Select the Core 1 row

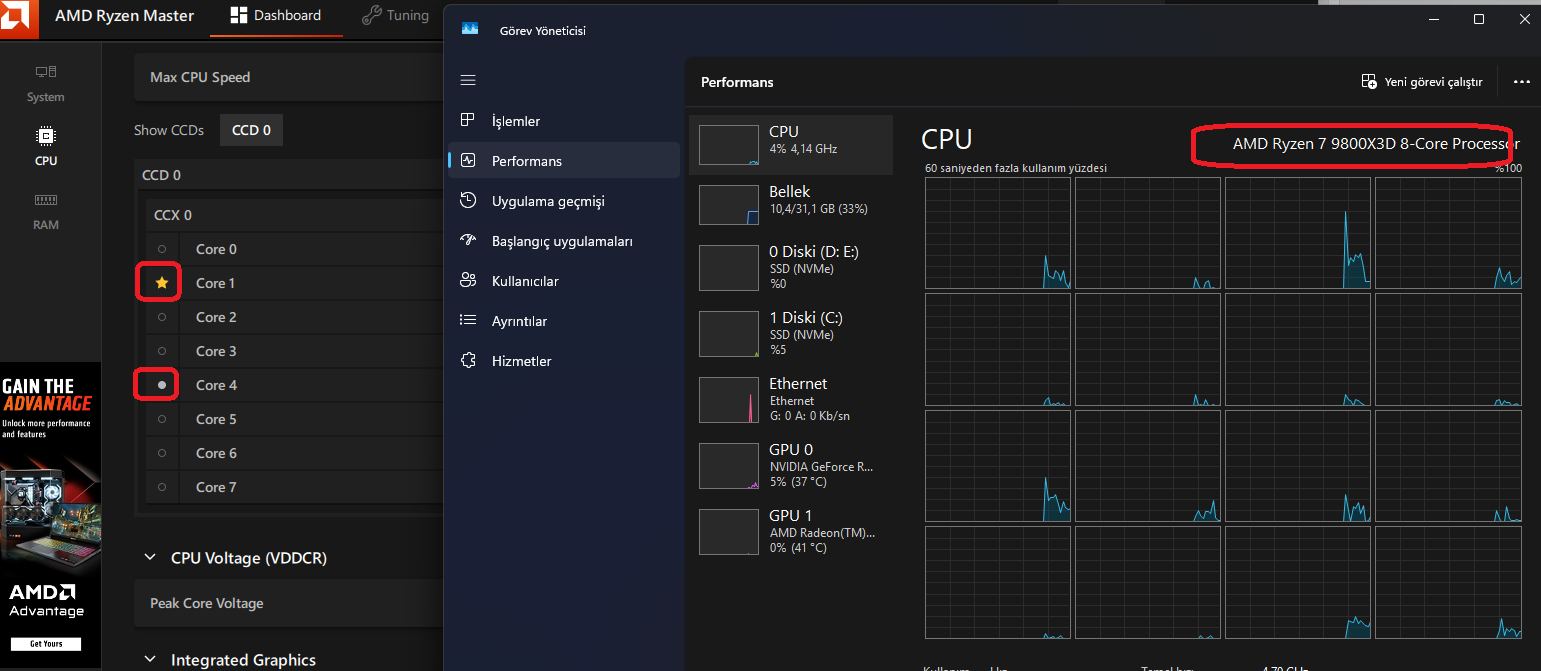[x=294, y=283]
